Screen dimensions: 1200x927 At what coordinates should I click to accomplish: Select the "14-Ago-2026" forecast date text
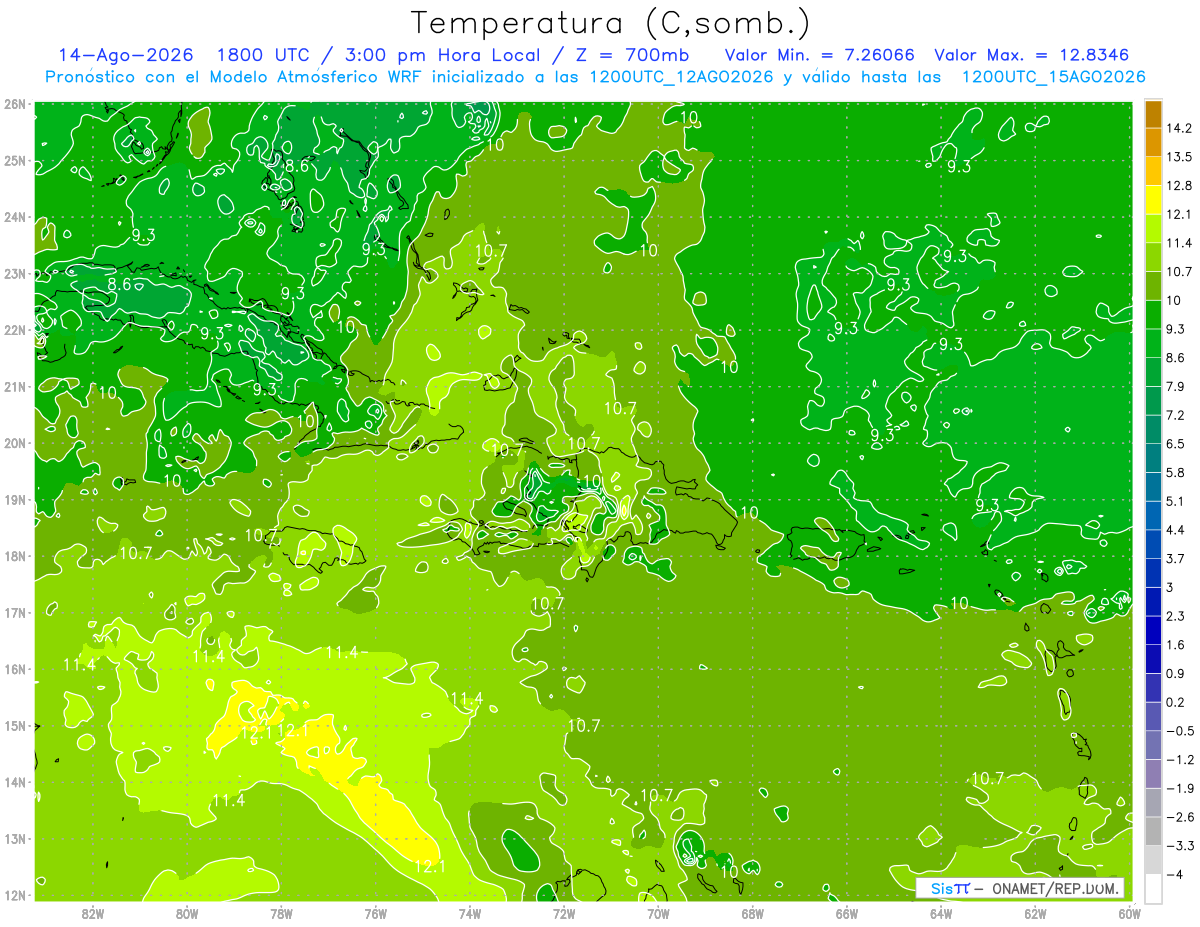126,55
